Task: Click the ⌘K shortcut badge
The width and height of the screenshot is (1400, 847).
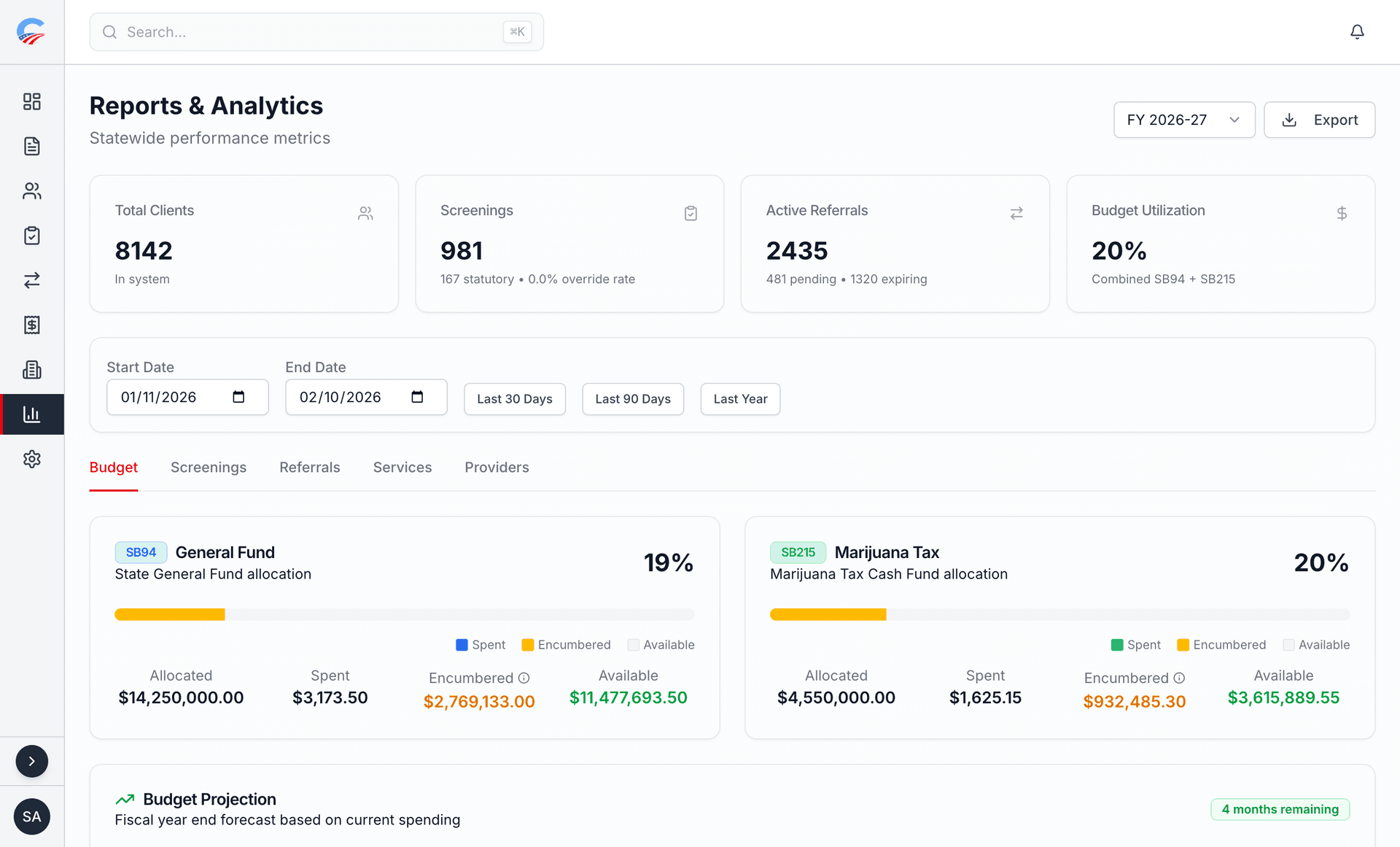Action: pos(517,32)
